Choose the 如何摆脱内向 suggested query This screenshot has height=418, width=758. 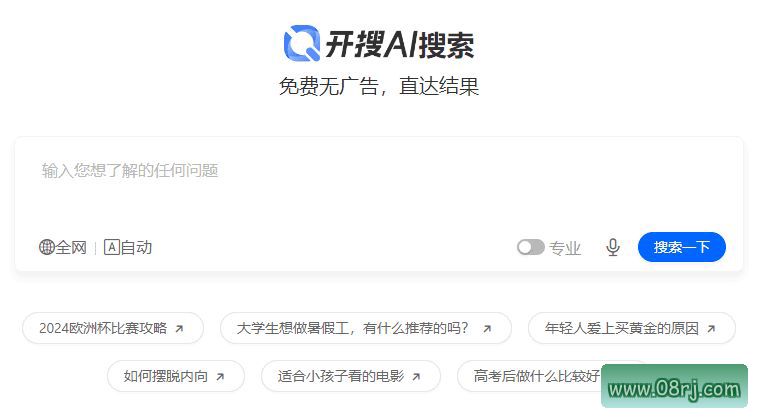click(175, 376)
